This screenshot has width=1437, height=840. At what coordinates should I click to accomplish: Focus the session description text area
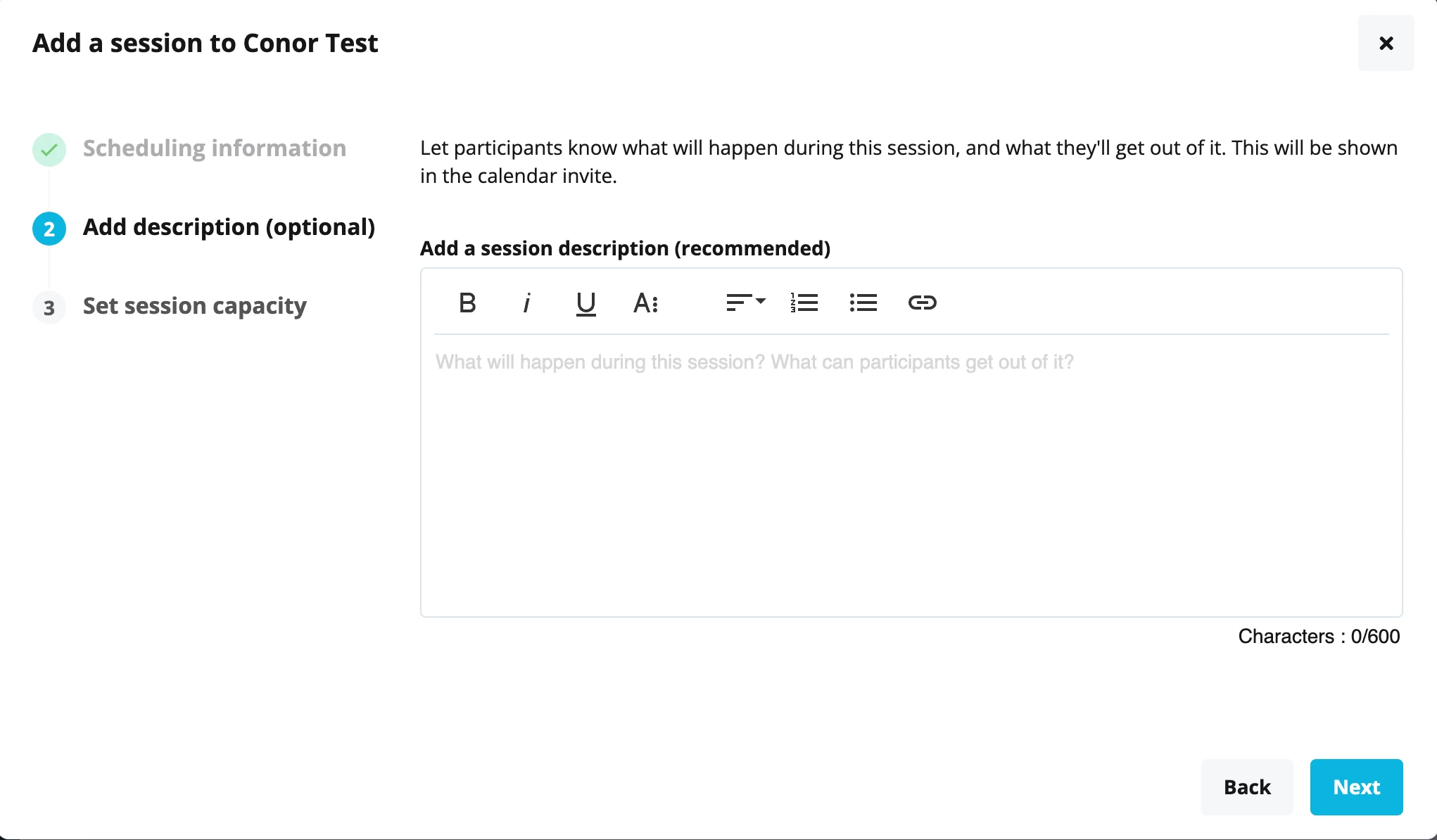click(911, 475)
